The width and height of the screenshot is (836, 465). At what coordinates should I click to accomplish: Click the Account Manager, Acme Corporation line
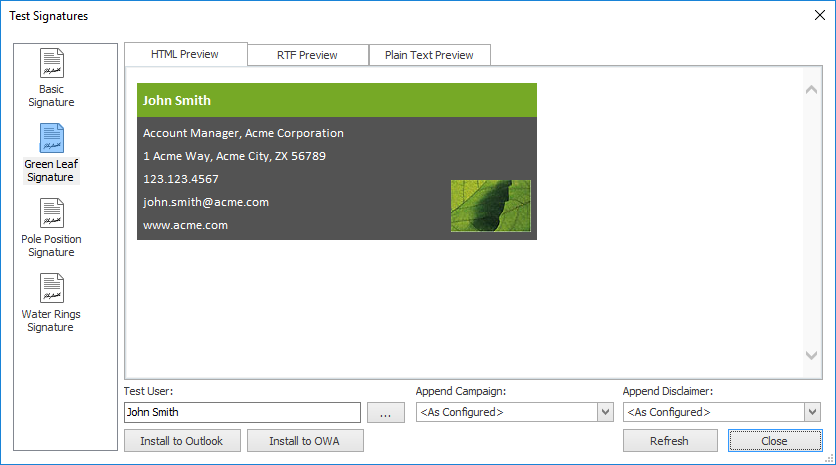coord(243,133)
